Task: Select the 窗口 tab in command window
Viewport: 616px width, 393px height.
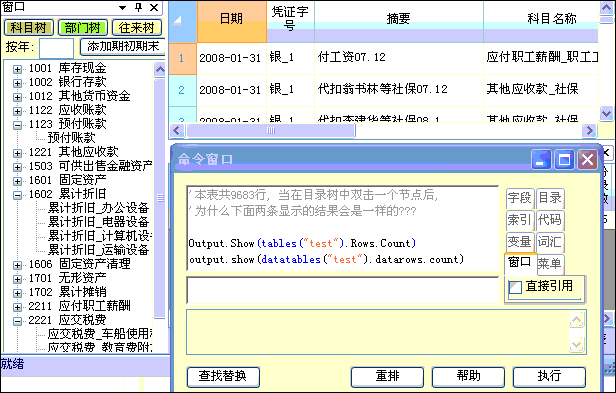Action: (x=520, y=263)
